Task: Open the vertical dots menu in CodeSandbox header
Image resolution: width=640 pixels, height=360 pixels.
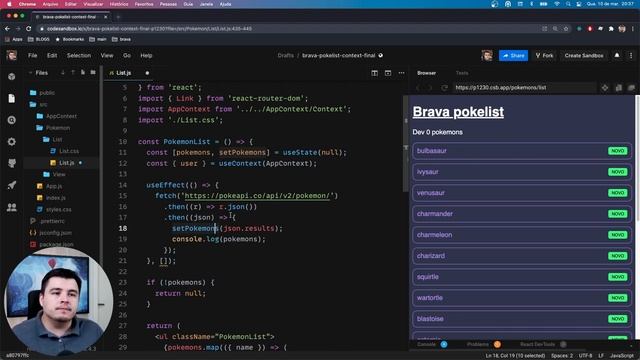Action: pos(631,56)
